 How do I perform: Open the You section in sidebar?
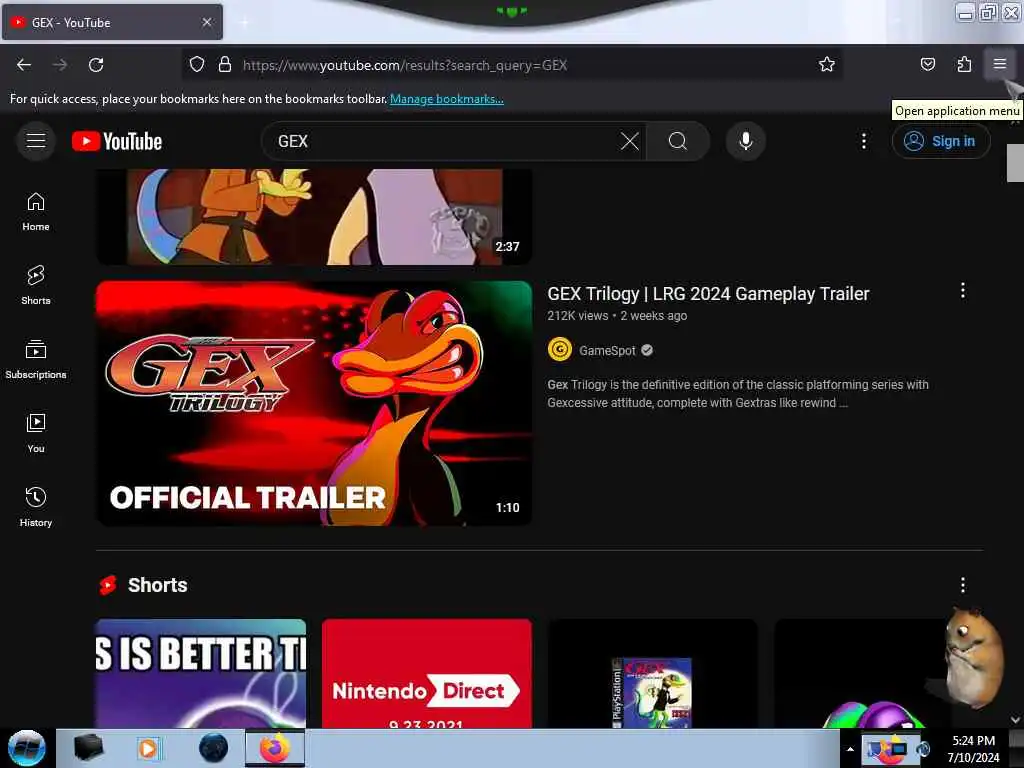point(36,434)
